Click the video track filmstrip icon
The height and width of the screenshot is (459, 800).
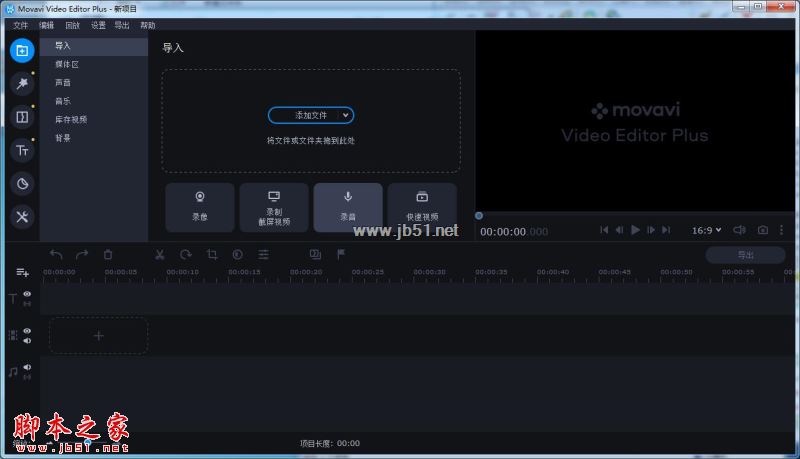pyautogui.click(x=13, y=335)
